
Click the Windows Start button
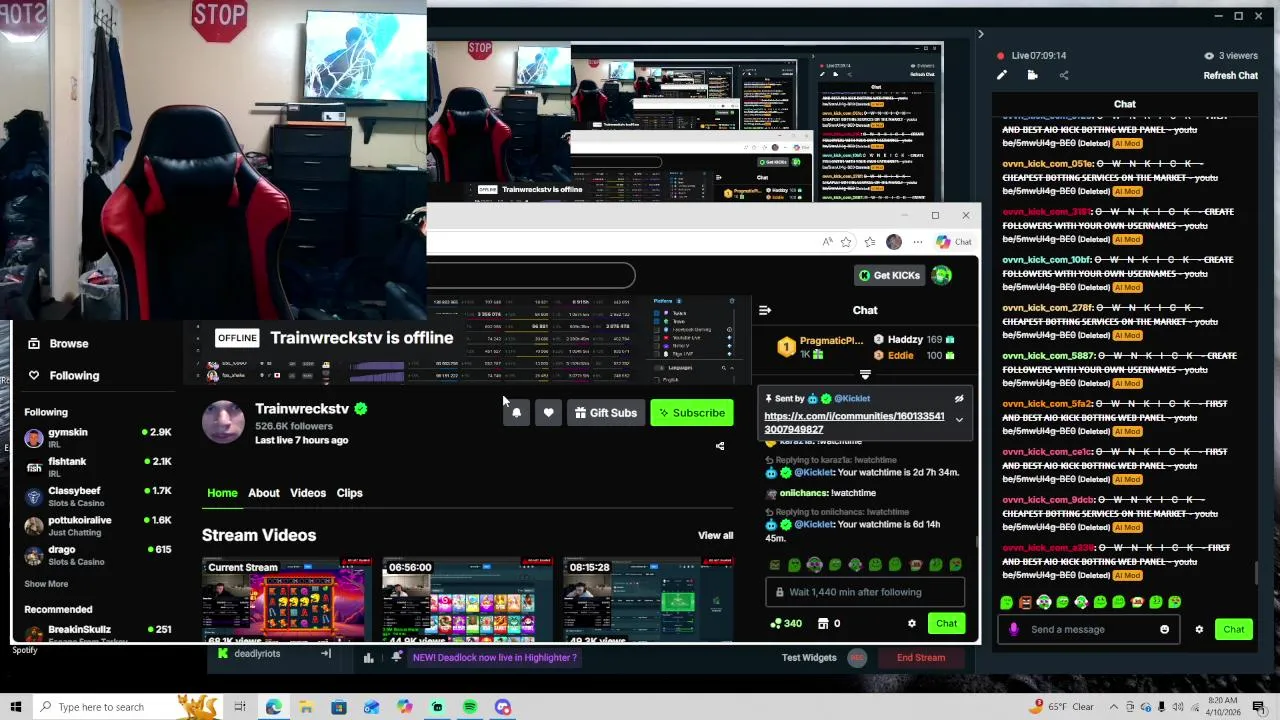(x=15, y=707)
